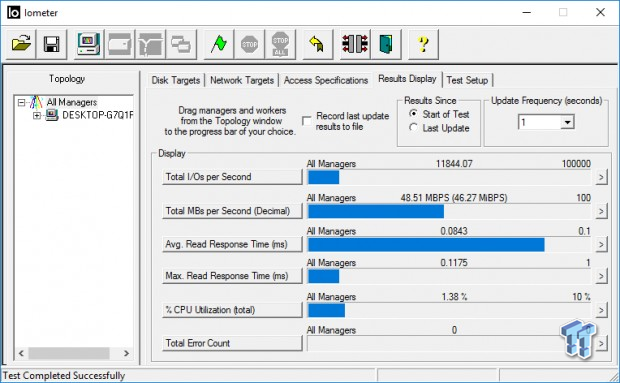Screen dimensions: 620x383
Task: Close the Iometer window
Action: point(600,13)
